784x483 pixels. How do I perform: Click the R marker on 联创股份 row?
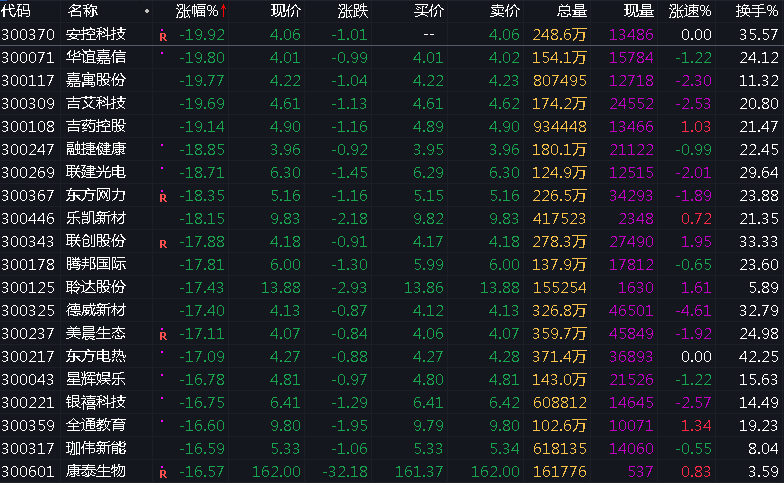[163, 244]
